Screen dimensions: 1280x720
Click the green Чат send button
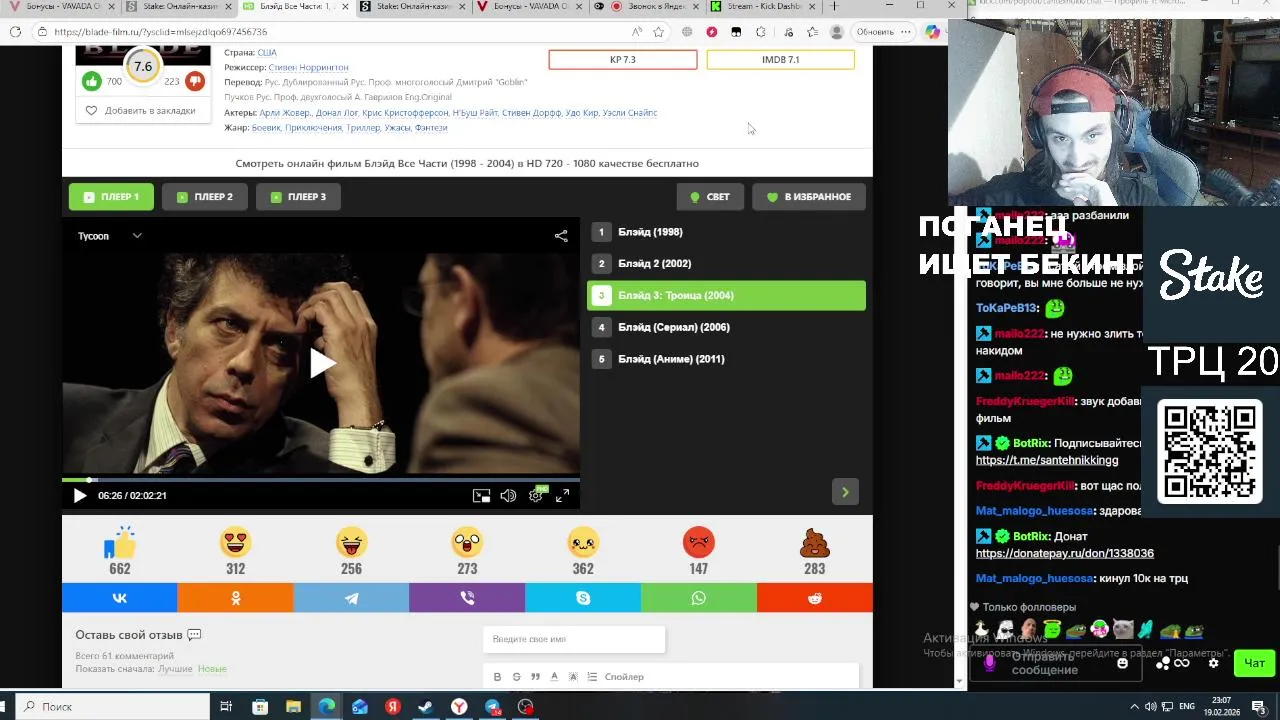coord(1254,663)
